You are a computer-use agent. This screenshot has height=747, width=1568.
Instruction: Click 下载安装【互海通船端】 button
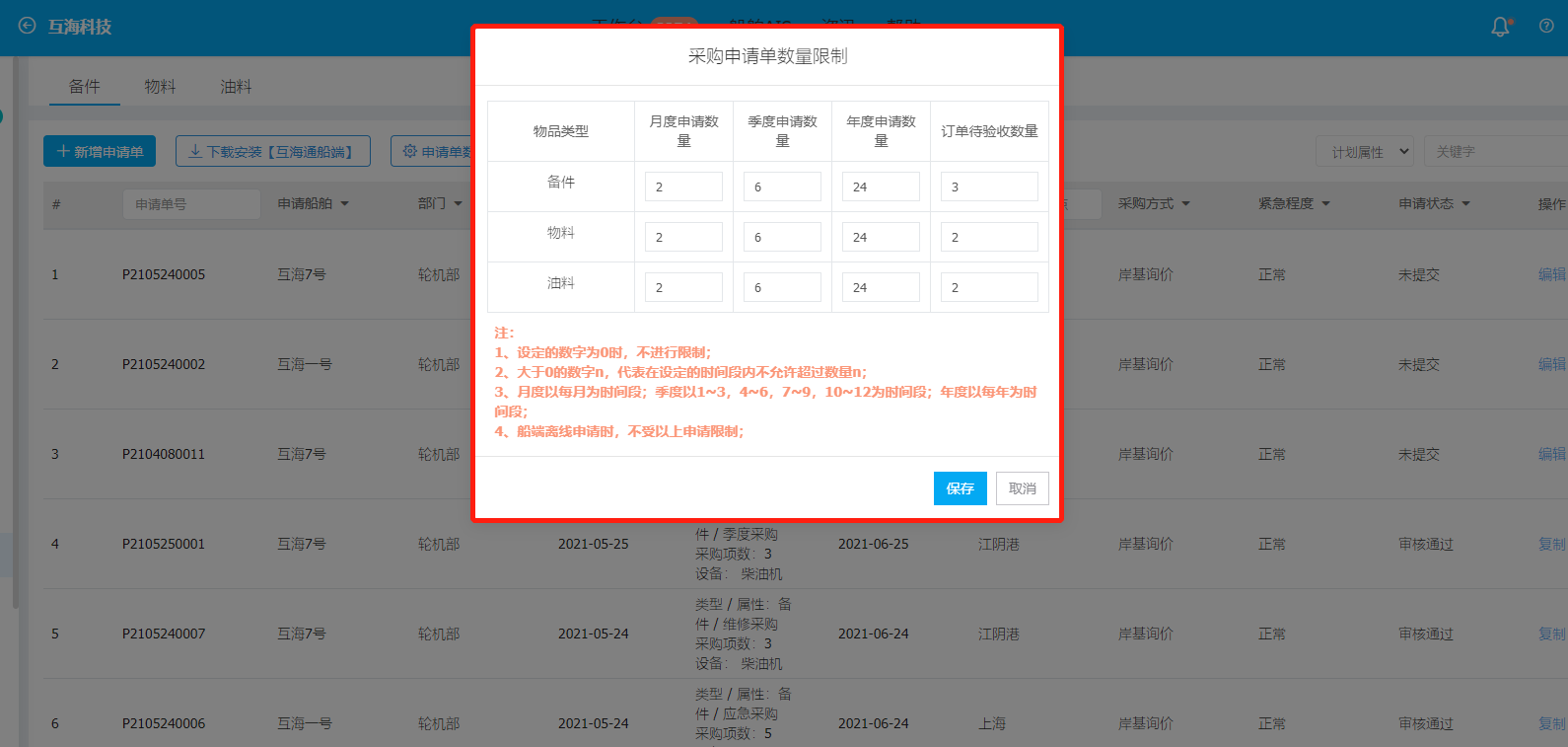[273, 151]
